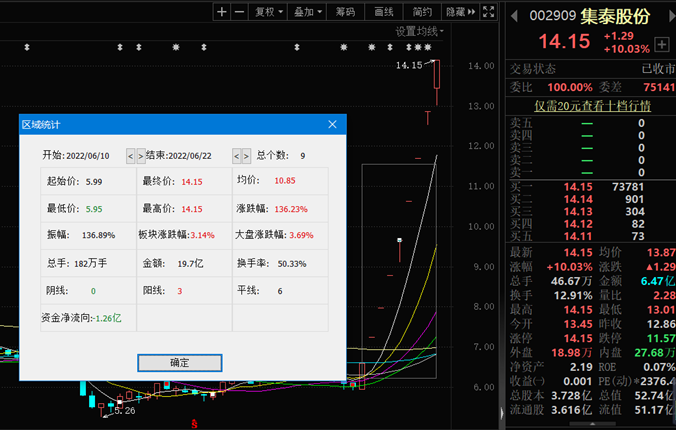The height and width of the screenshot is (430, 676).
Task: Add stock to watchlist with plus icon
Action: click(662, 46)
